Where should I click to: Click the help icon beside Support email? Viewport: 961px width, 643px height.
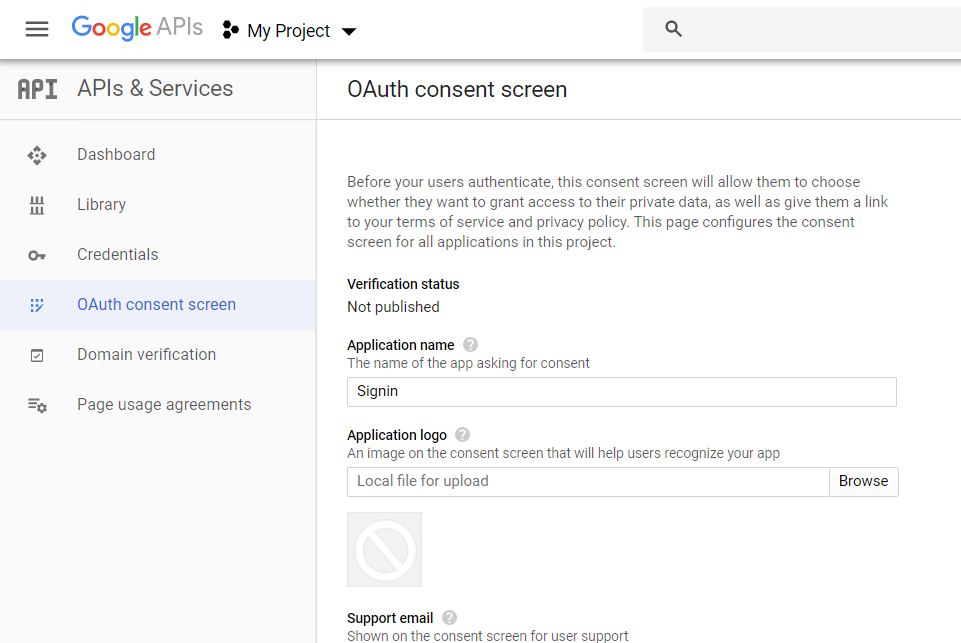(x=449, y=617)
